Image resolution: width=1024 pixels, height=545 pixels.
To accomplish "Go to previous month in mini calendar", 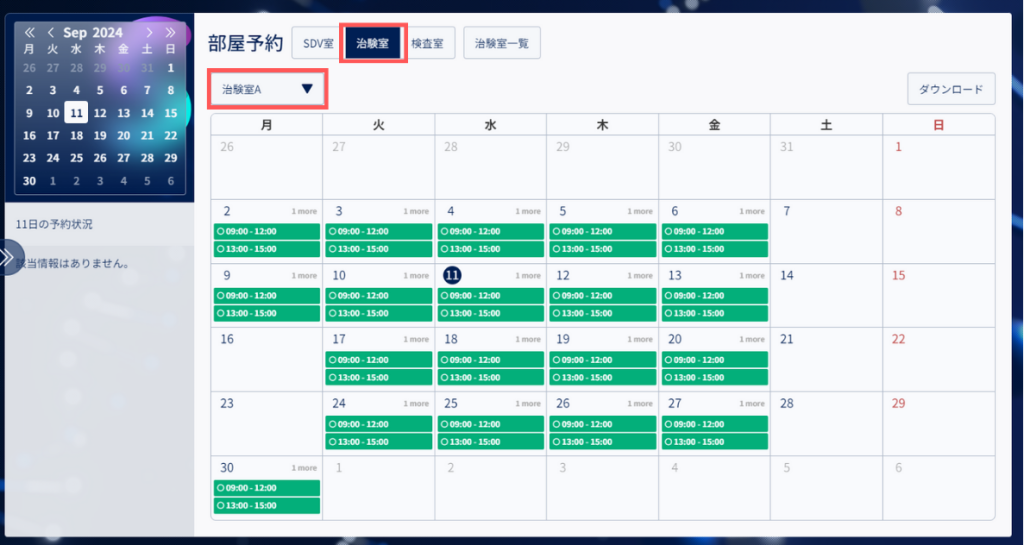I will point(50,33).
